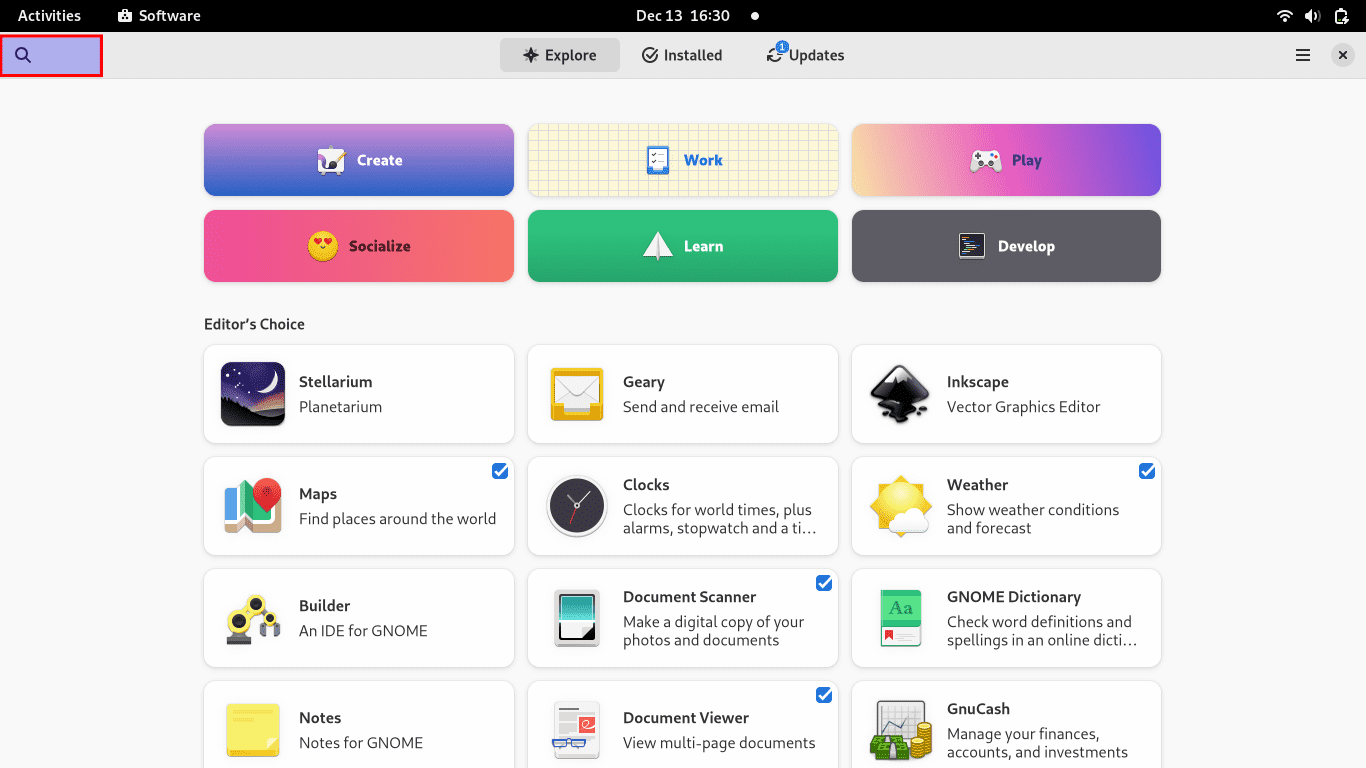Click the Maps app icon
Image resolution: width=1366 pixels, height=768 pixels.
(x=253, y=506)
